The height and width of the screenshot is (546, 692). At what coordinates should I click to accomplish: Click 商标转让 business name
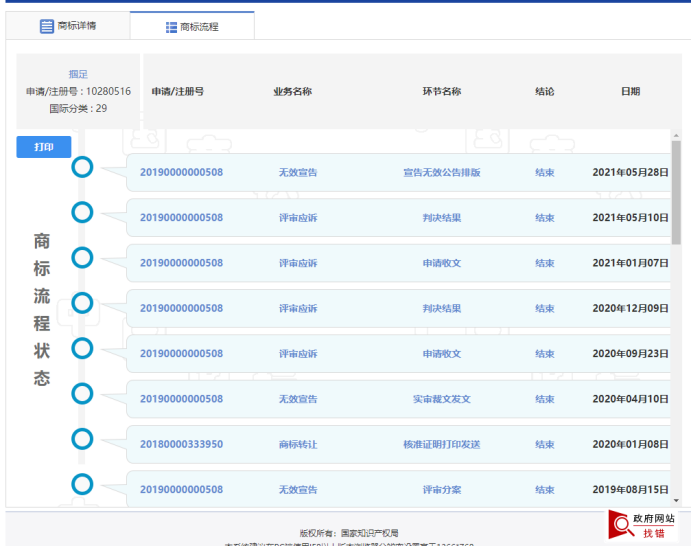(298, 444)
